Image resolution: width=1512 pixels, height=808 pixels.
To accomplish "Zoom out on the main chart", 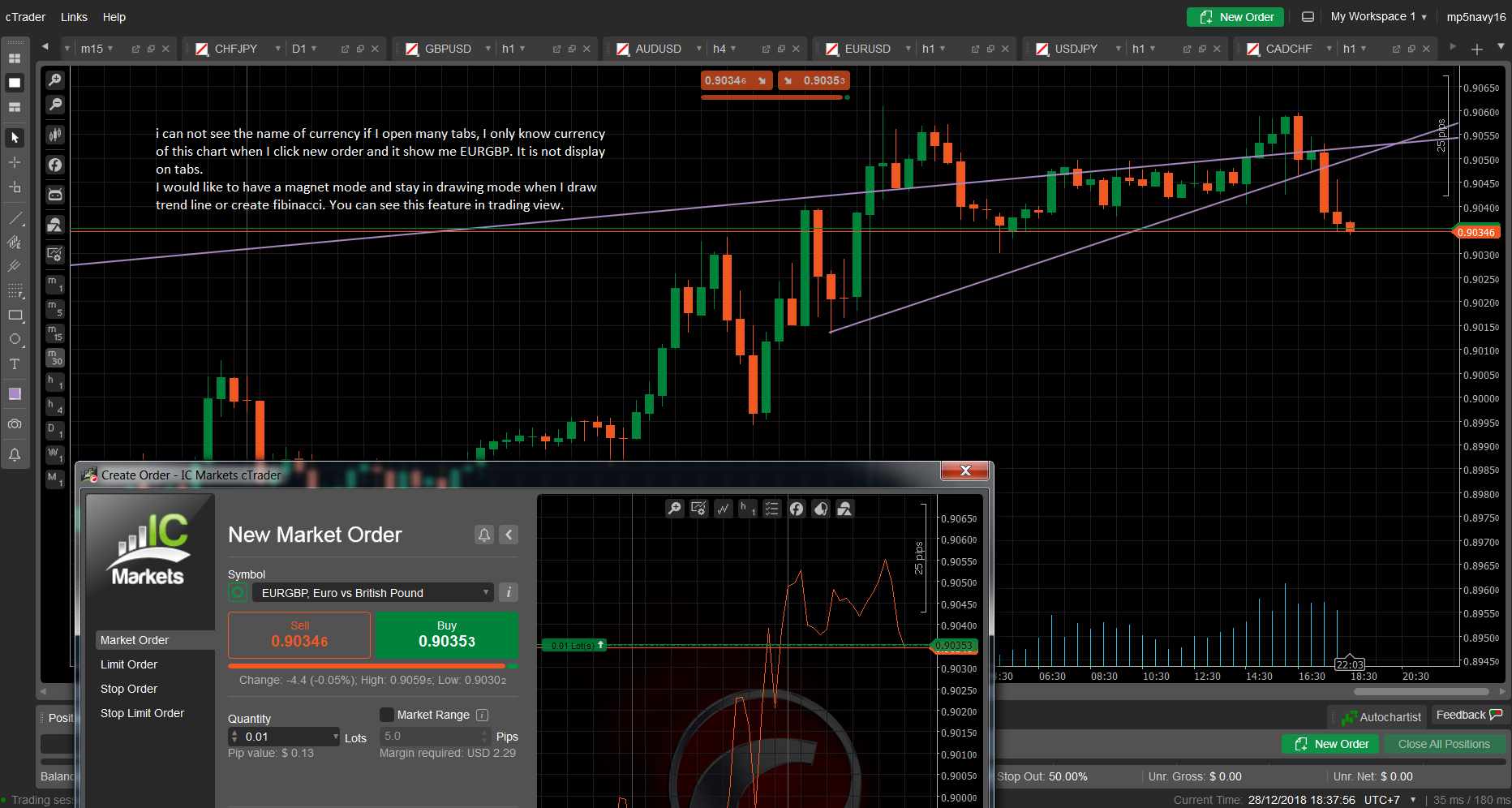I will 54,104.
